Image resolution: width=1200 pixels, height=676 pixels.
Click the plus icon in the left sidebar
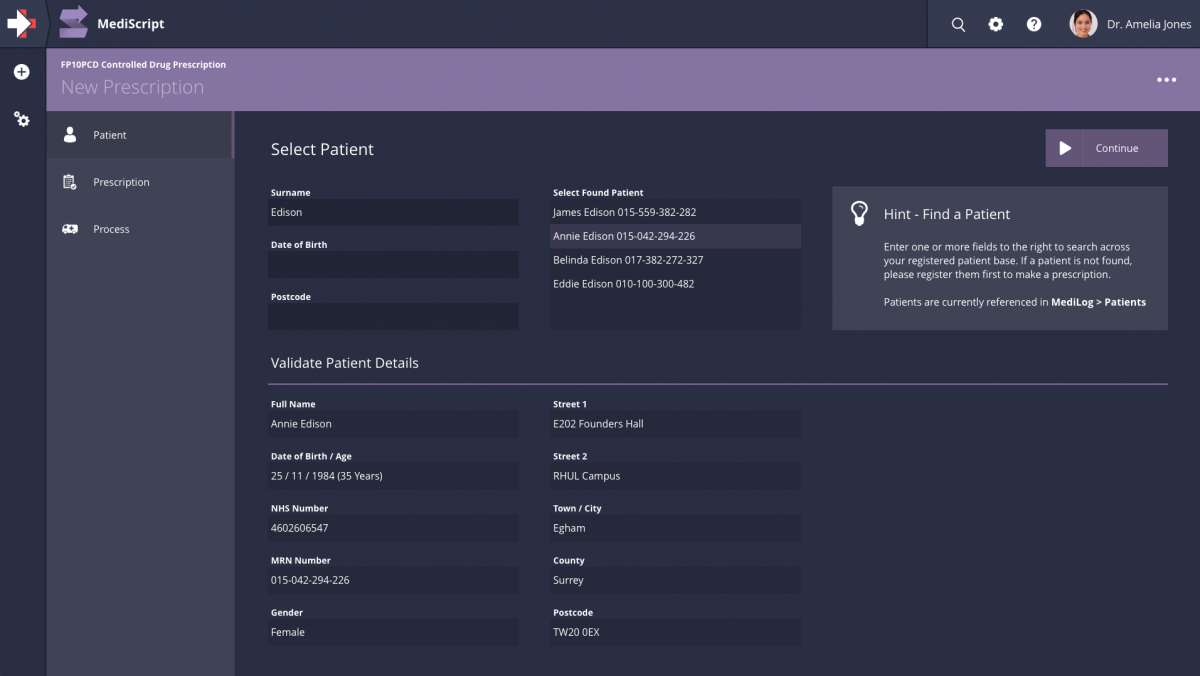click(x=21, y=71)
